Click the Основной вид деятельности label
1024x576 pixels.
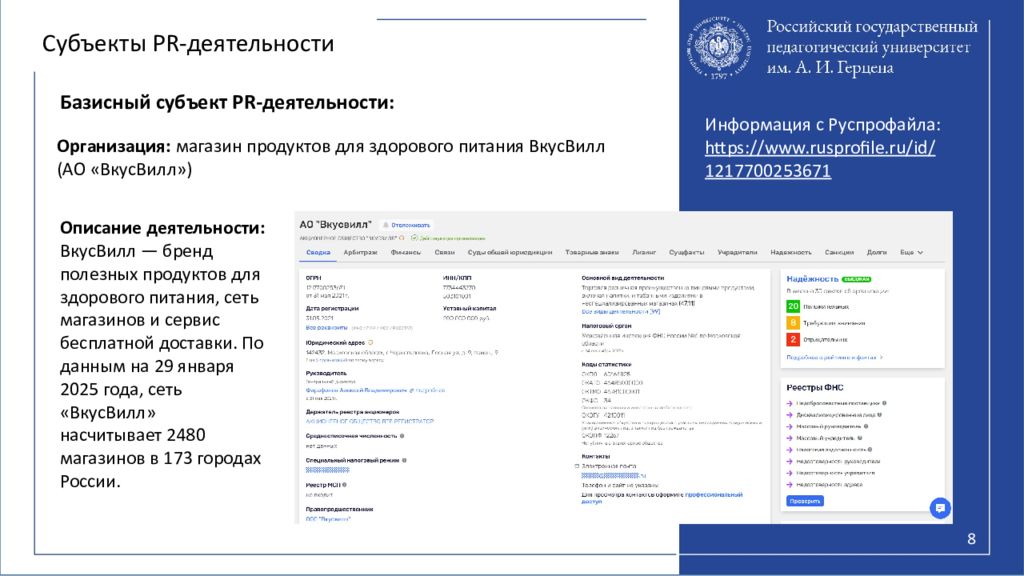(622, 278)
